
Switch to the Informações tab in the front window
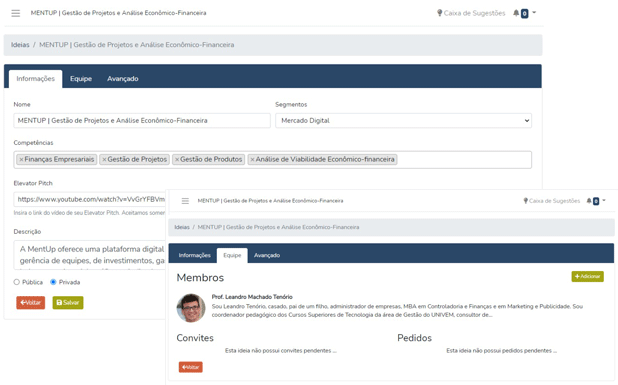click(x=195, y=255)
